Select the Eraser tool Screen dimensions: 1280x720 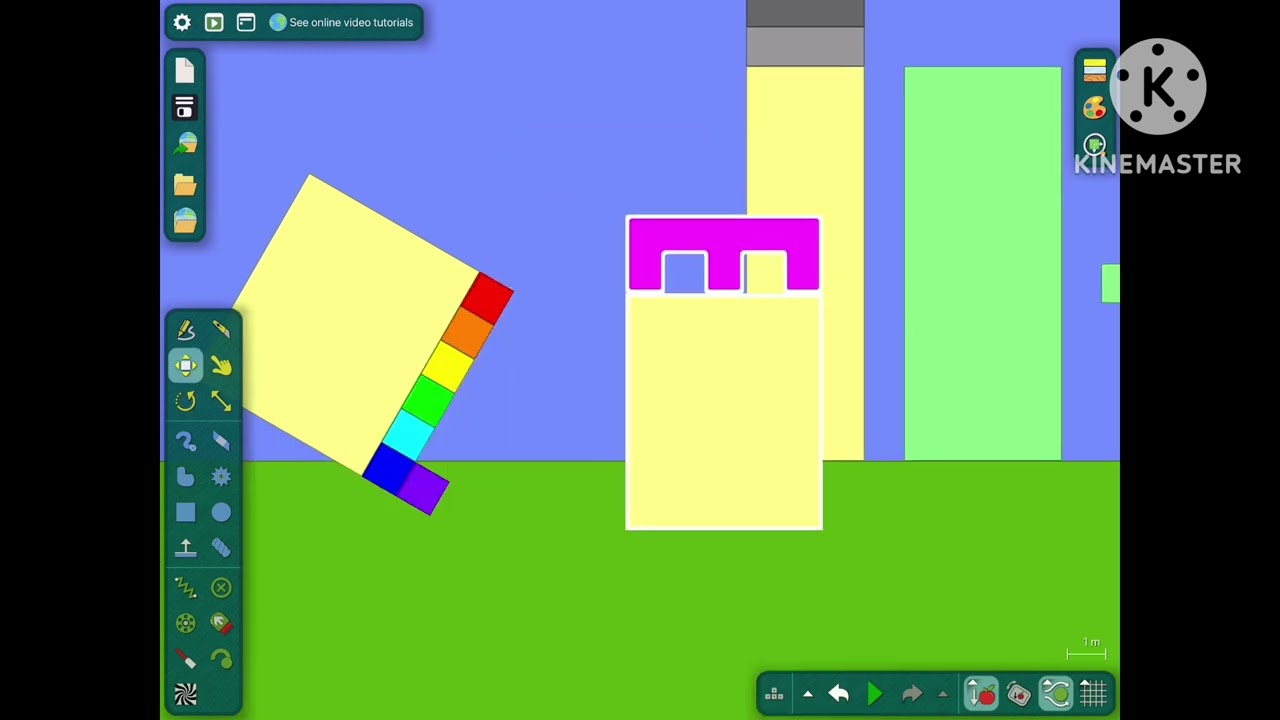click(221, 441)
